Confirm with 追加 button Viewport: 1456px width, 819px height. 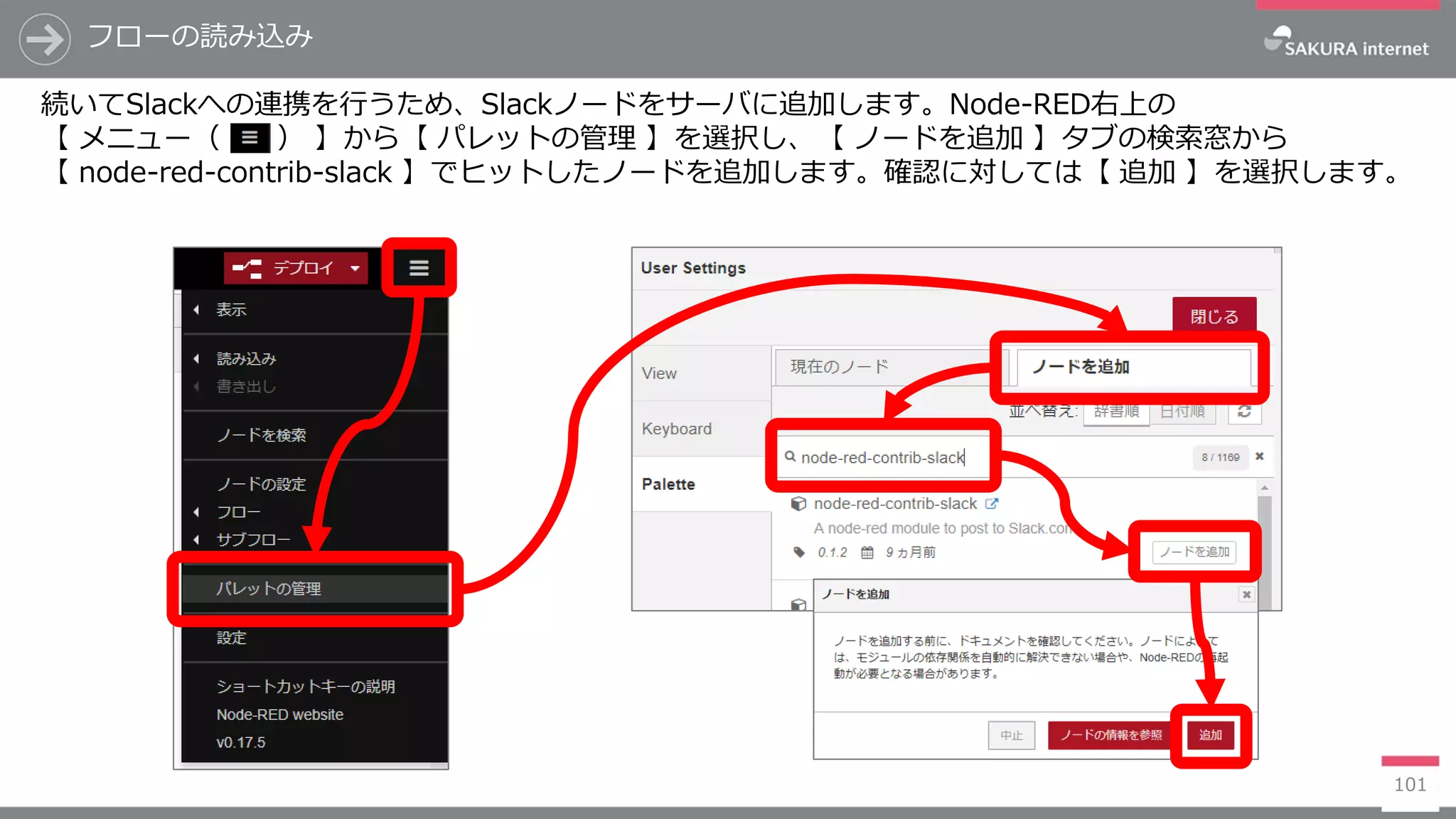(x=1210, y=735)
